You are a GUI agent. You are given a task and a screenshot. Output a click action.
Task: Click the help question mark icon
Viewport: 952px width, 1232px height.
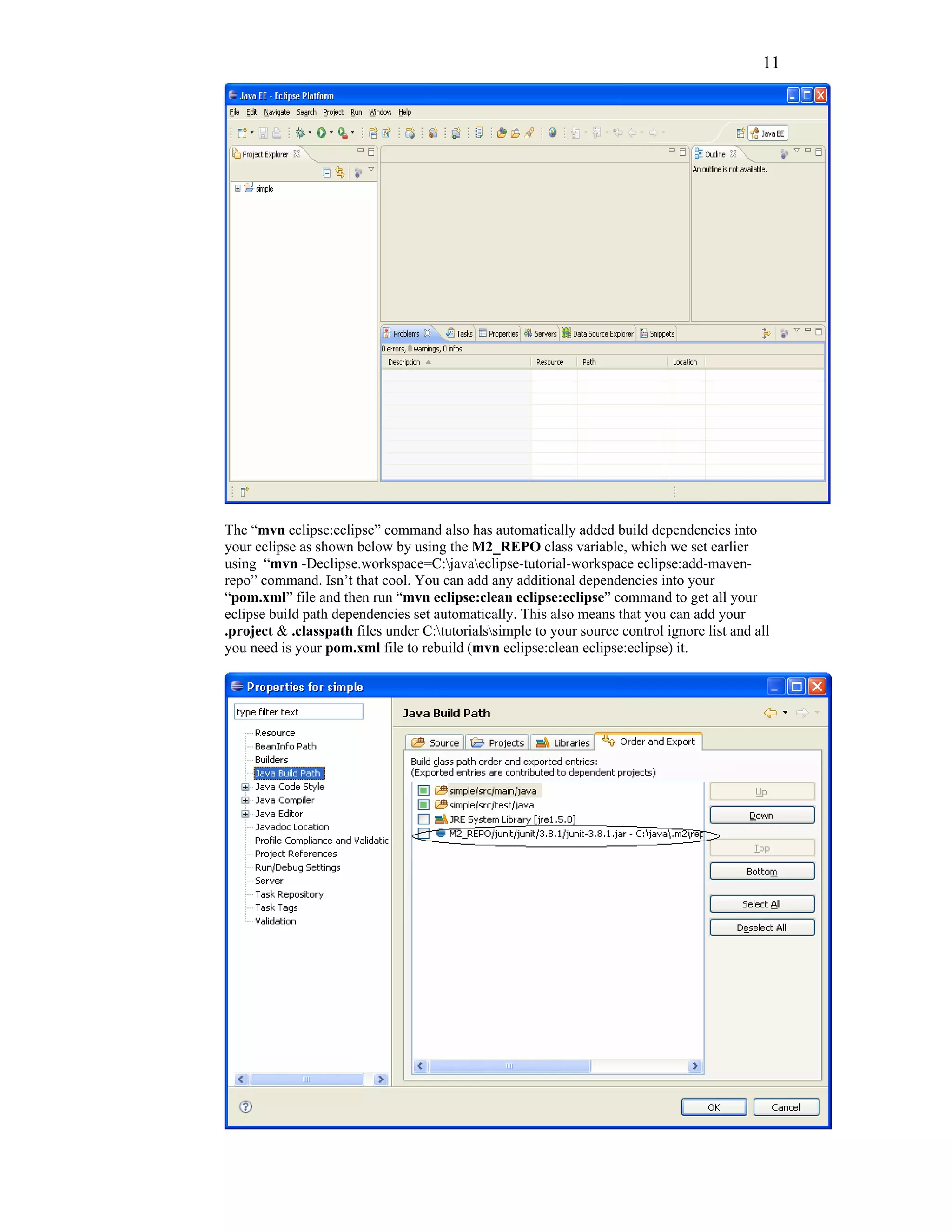246,1107
